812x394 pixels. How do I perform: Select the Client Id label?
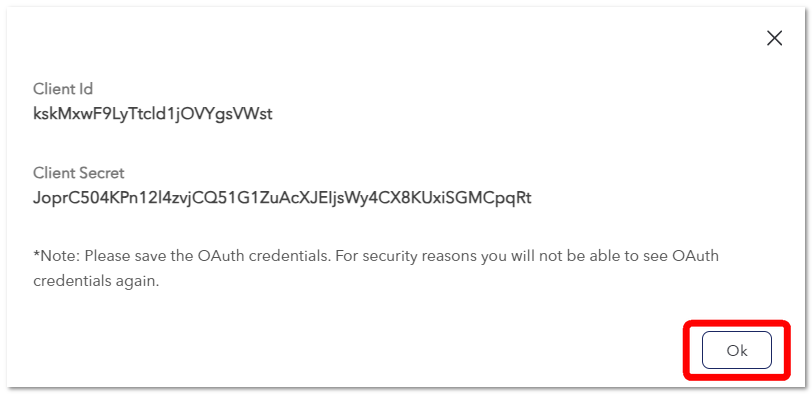click(63, 89)
